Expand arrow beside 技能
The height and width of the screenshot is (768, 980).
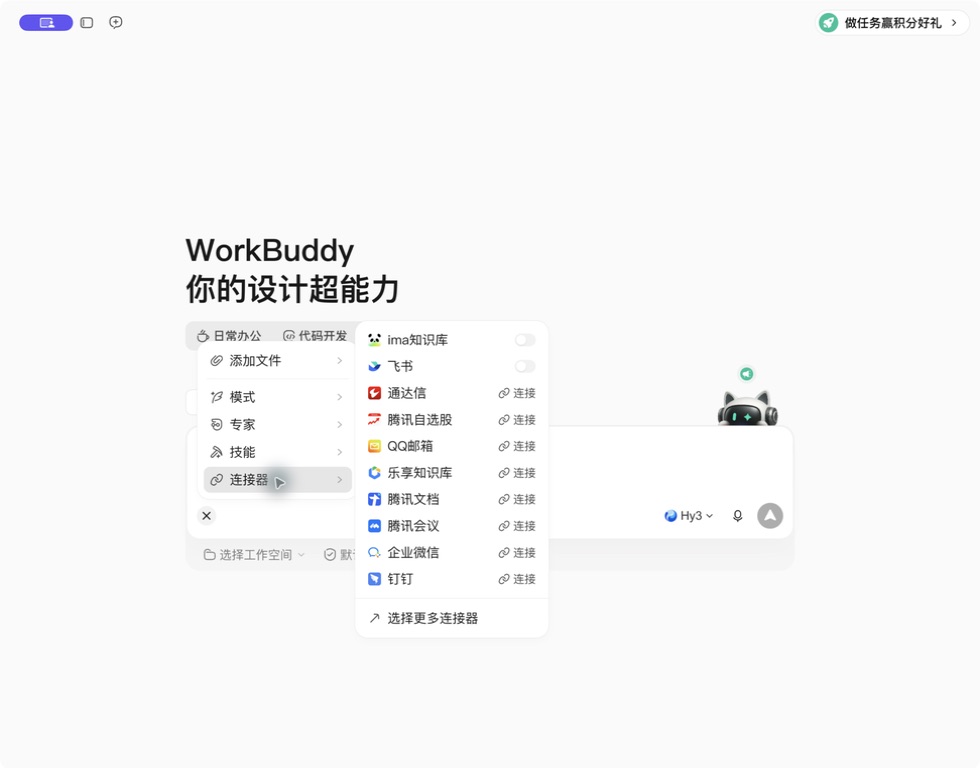pos(339,452)
